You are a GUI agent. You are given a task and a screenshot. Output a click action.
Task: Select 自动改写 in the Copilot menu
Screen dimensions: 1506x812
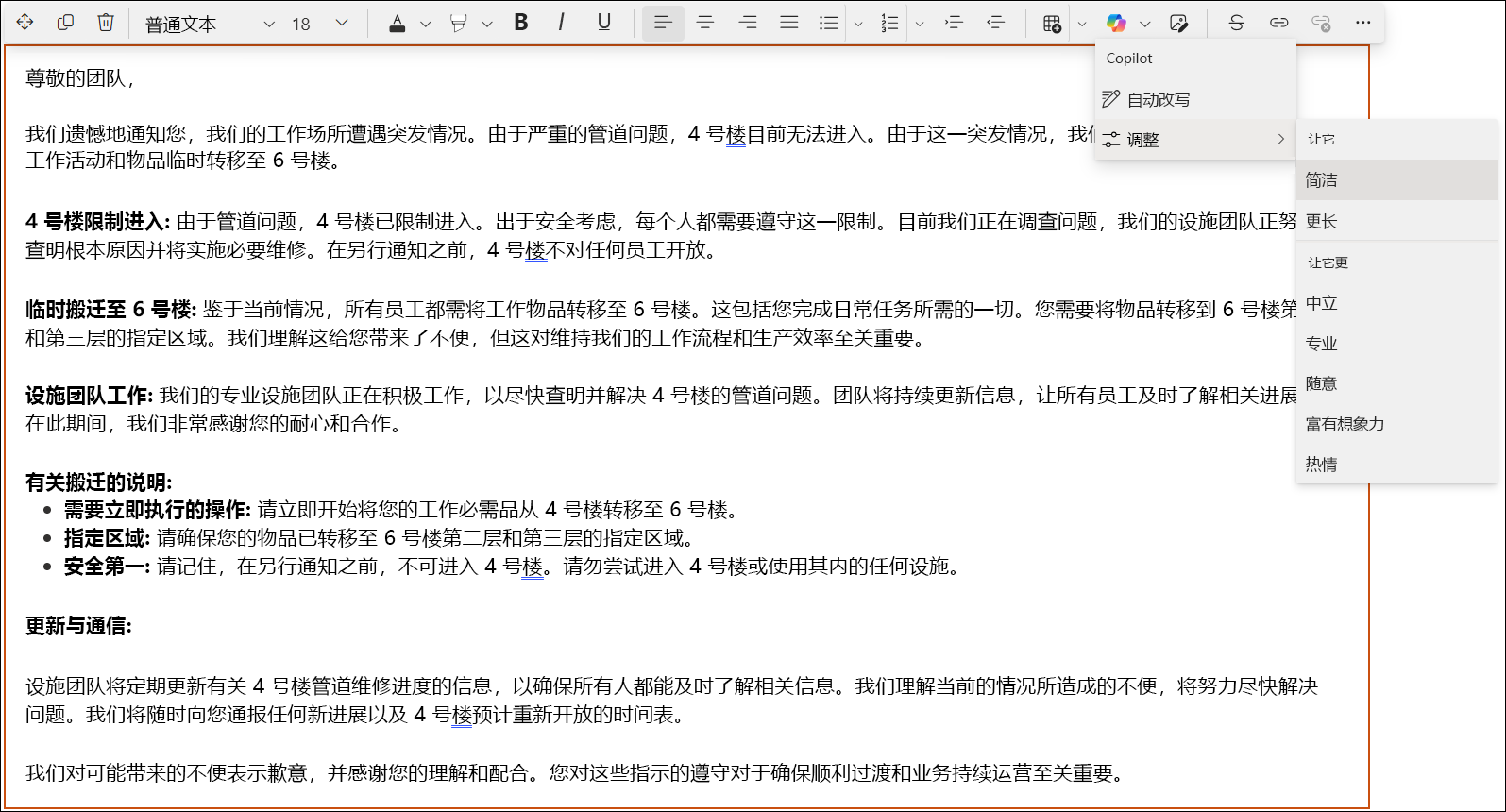tap(1195, 99)
